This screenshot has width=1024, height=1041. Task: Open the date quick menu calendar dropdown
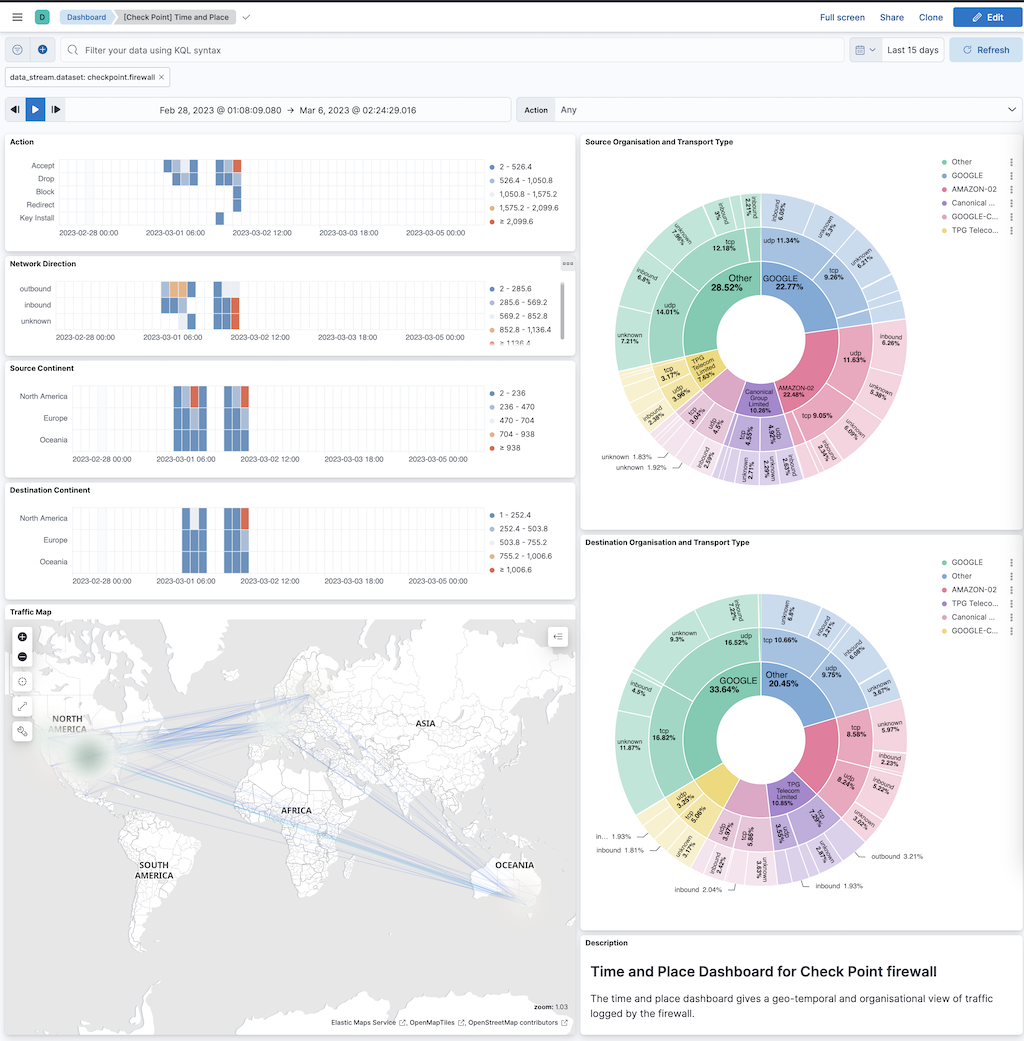point(865,50)
